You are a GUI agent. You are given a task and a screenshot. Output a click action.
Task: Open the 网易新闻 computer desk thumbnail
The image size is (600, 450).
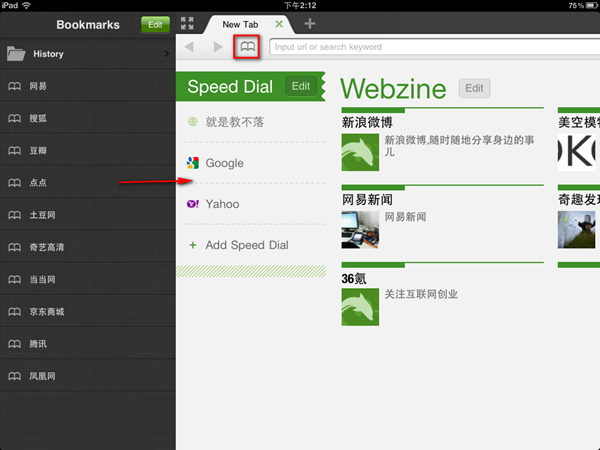[x=360, y=230]
